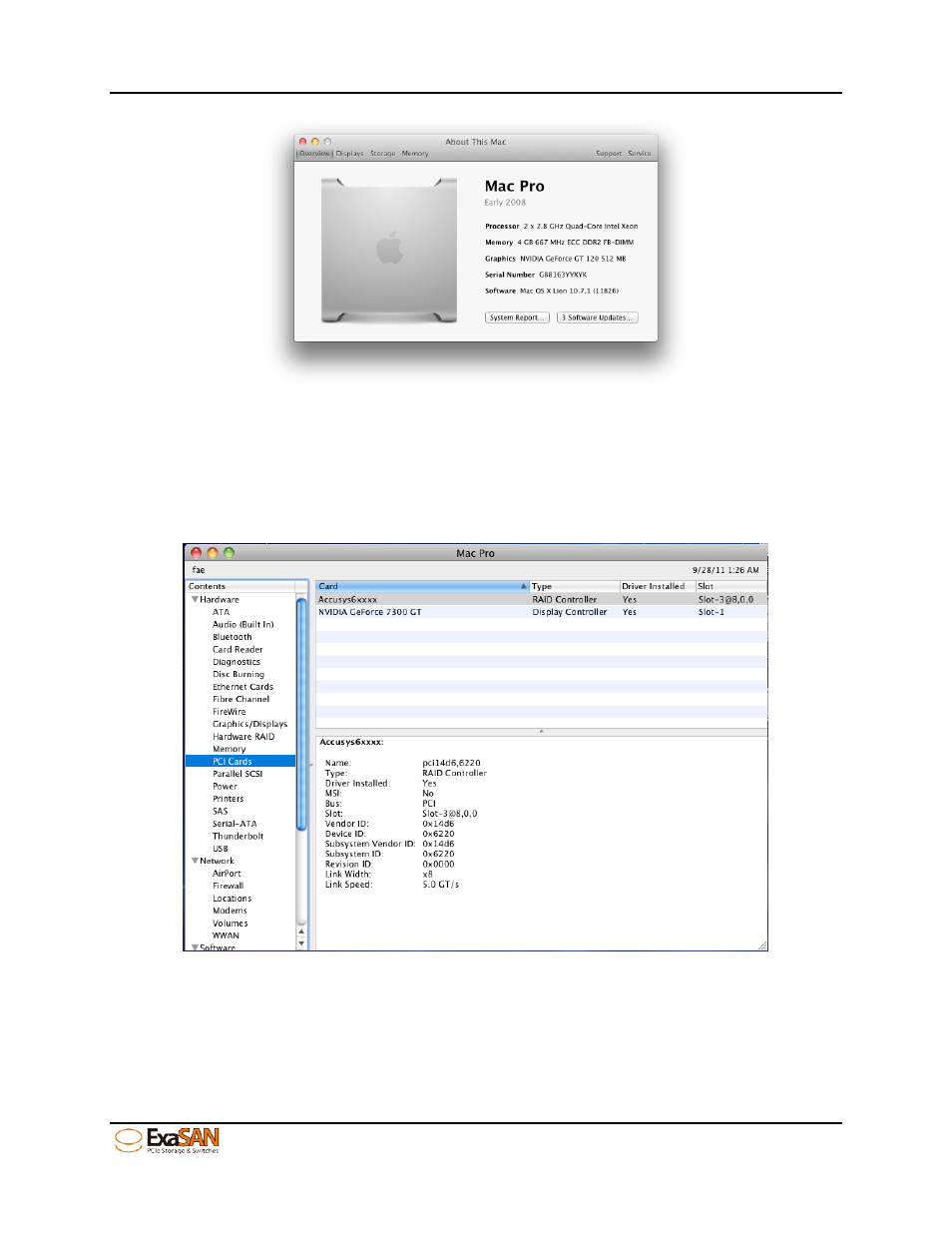The width and height of the screenshot is (952, 1233).
Task: Open the Support link
Action: click(609, 154)
